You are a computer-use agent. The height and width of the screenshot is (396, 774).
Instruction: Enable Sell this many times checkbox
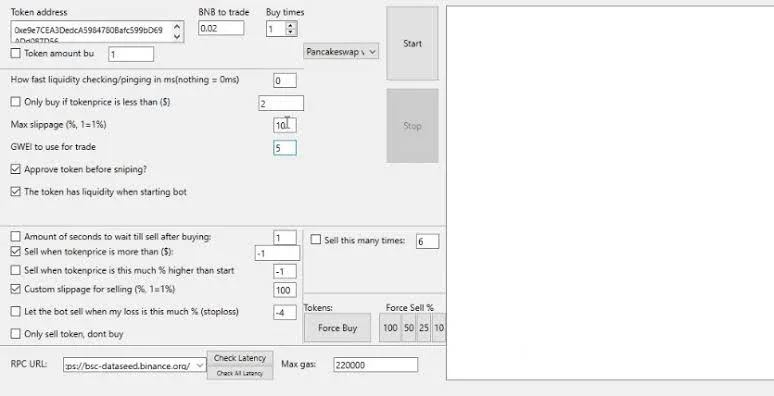(316, 240)
